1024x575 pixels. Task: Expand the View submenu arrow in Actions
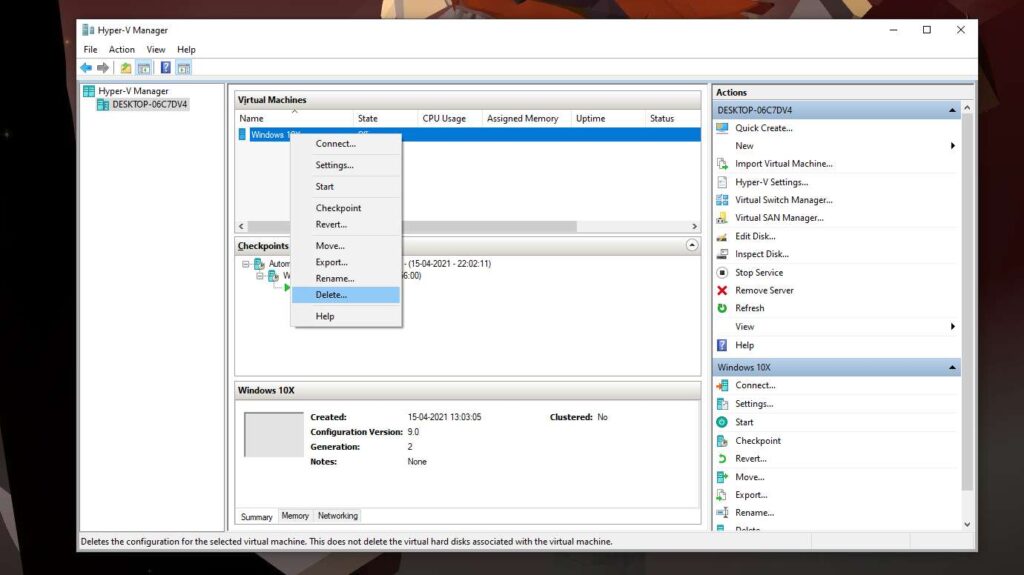(x=953, y=327)
